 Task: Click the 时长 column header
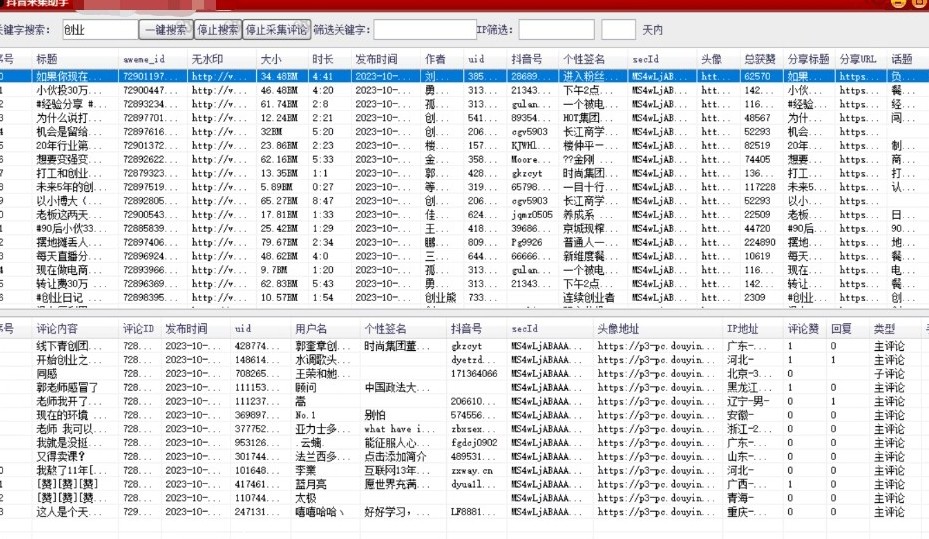[323, 59]
